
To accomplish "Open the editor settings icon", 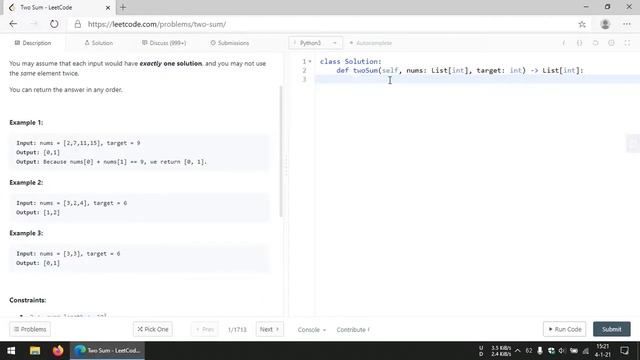I will coord(611,43).
